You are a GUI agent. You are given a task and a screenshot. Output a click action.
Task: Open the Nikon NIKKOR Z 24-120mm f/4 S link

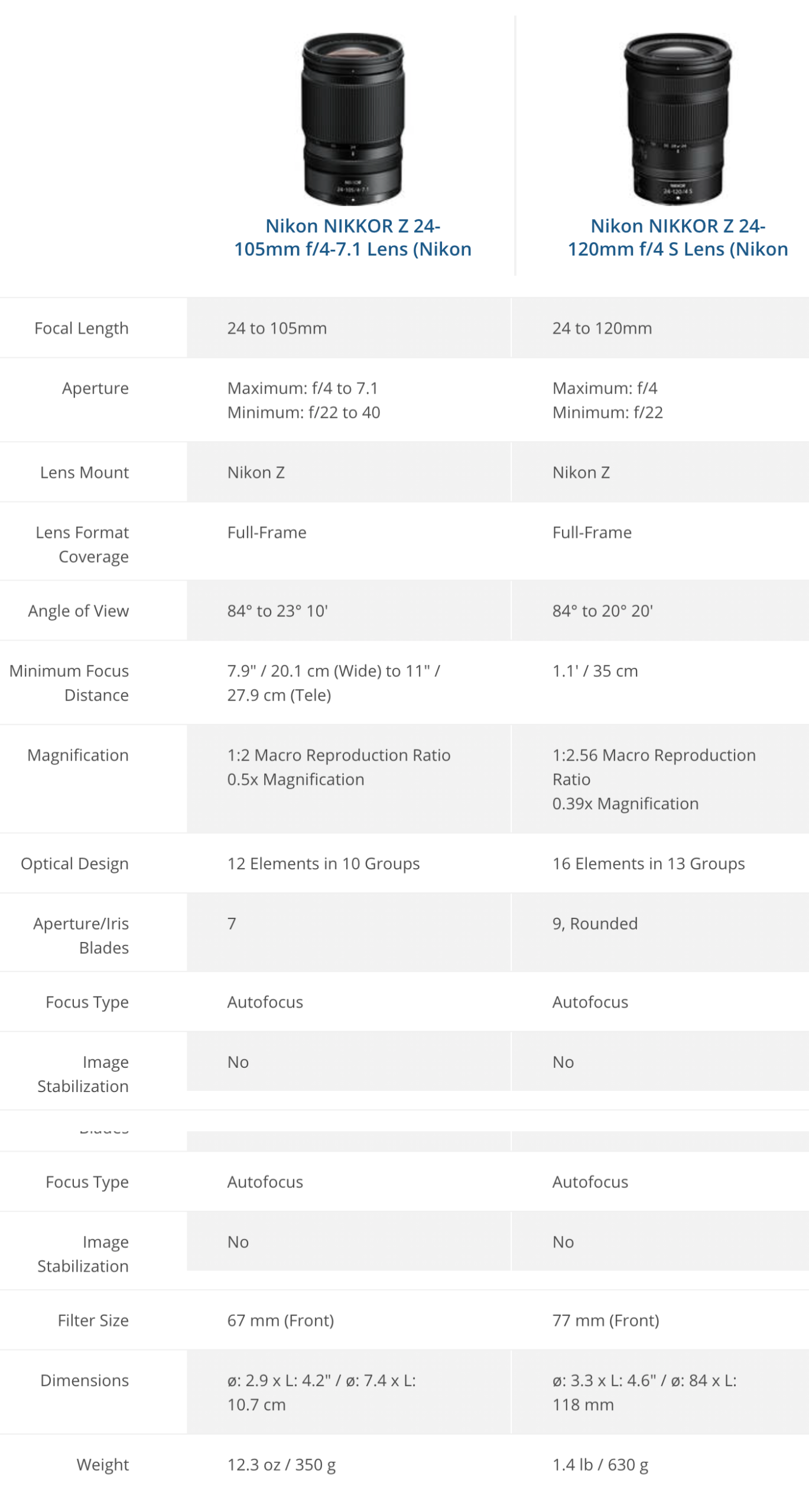677,237
